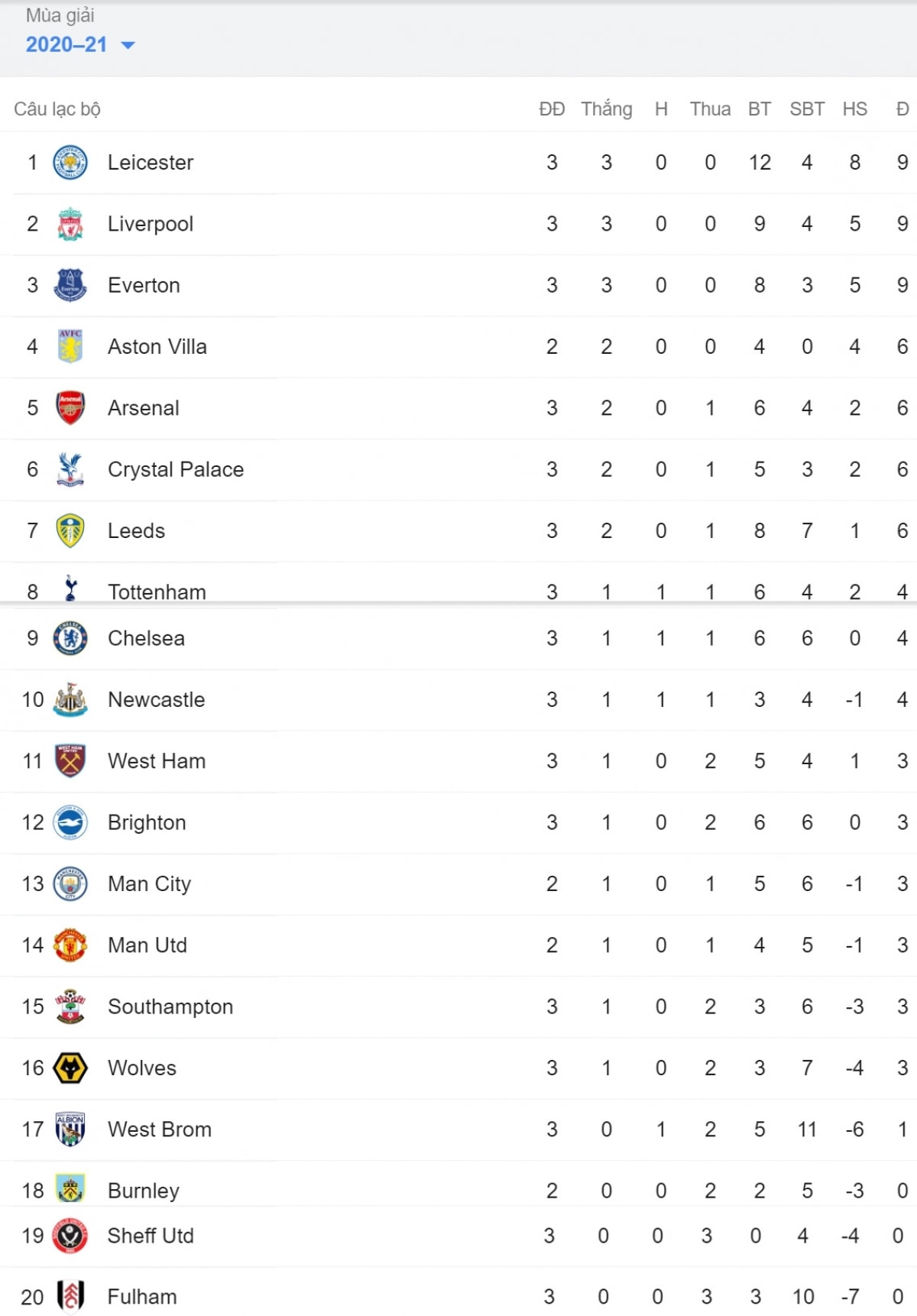Click the Câu lạc bộ column header
The width and height of the screenshot is (917, 1316).
click(57, 109)
